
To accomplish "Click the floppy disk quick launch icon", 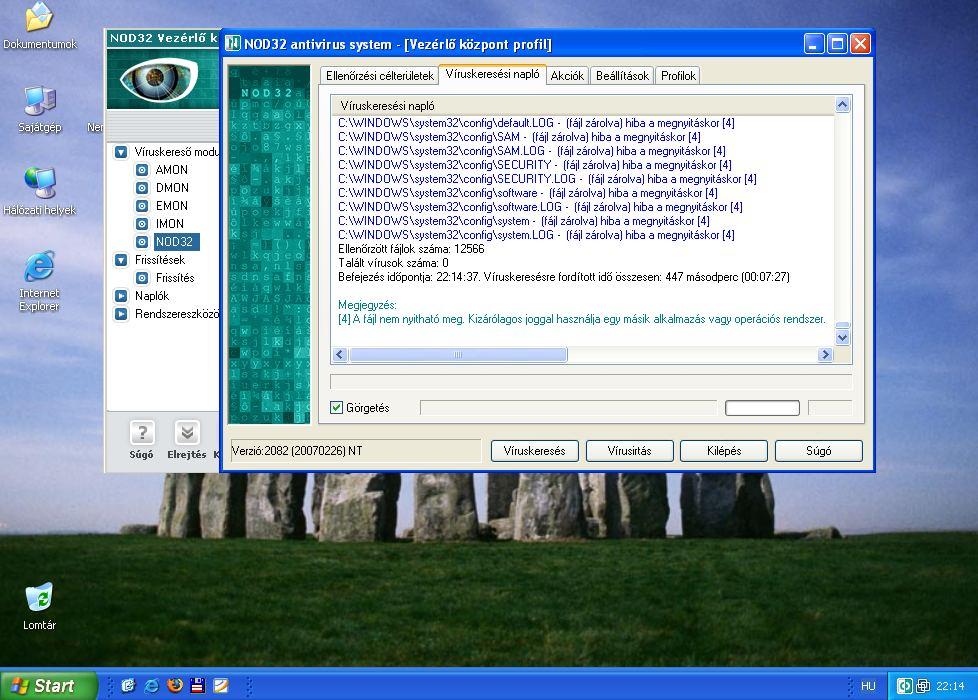I will (x=198, y=686).
